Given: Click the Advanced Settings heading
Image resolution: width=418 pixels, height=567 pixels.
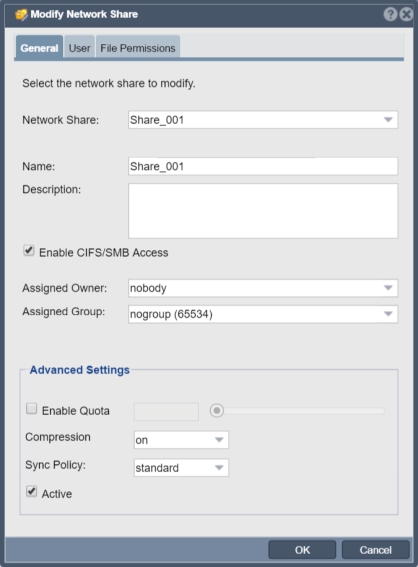Looking at the screenshot, I should [80, 370].
